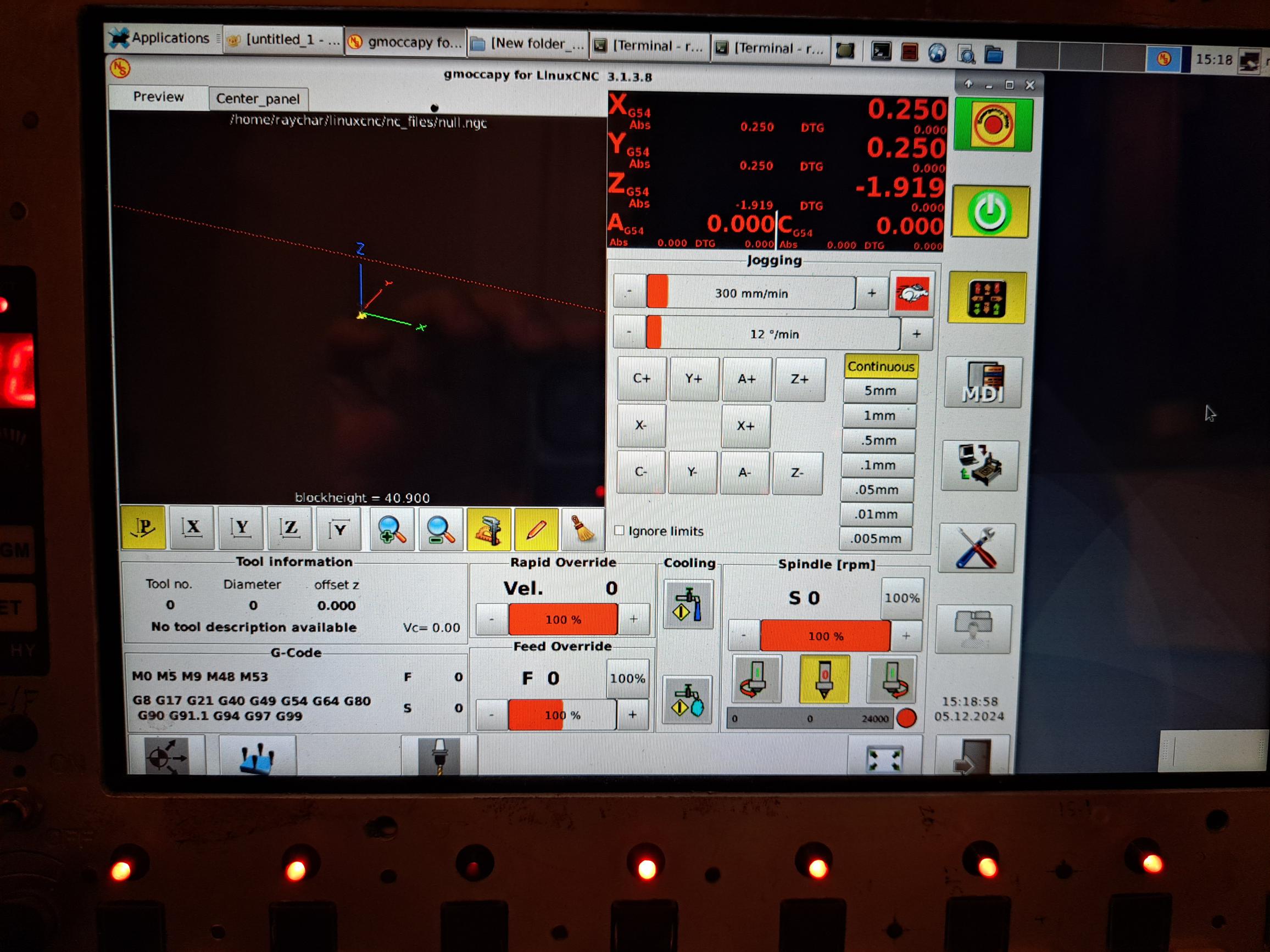
Task: Select .5mm jog increment
Action: click(878, 441)
